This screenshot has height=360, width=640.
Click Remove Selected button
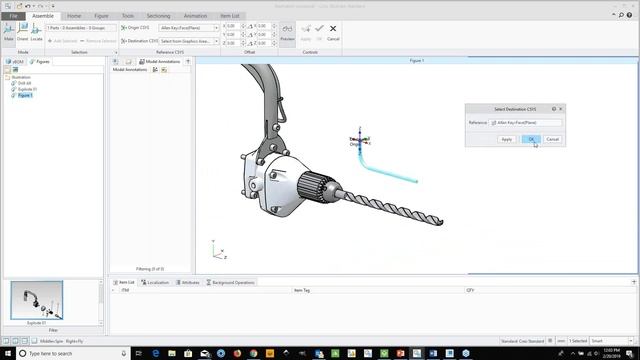(98, 41)
